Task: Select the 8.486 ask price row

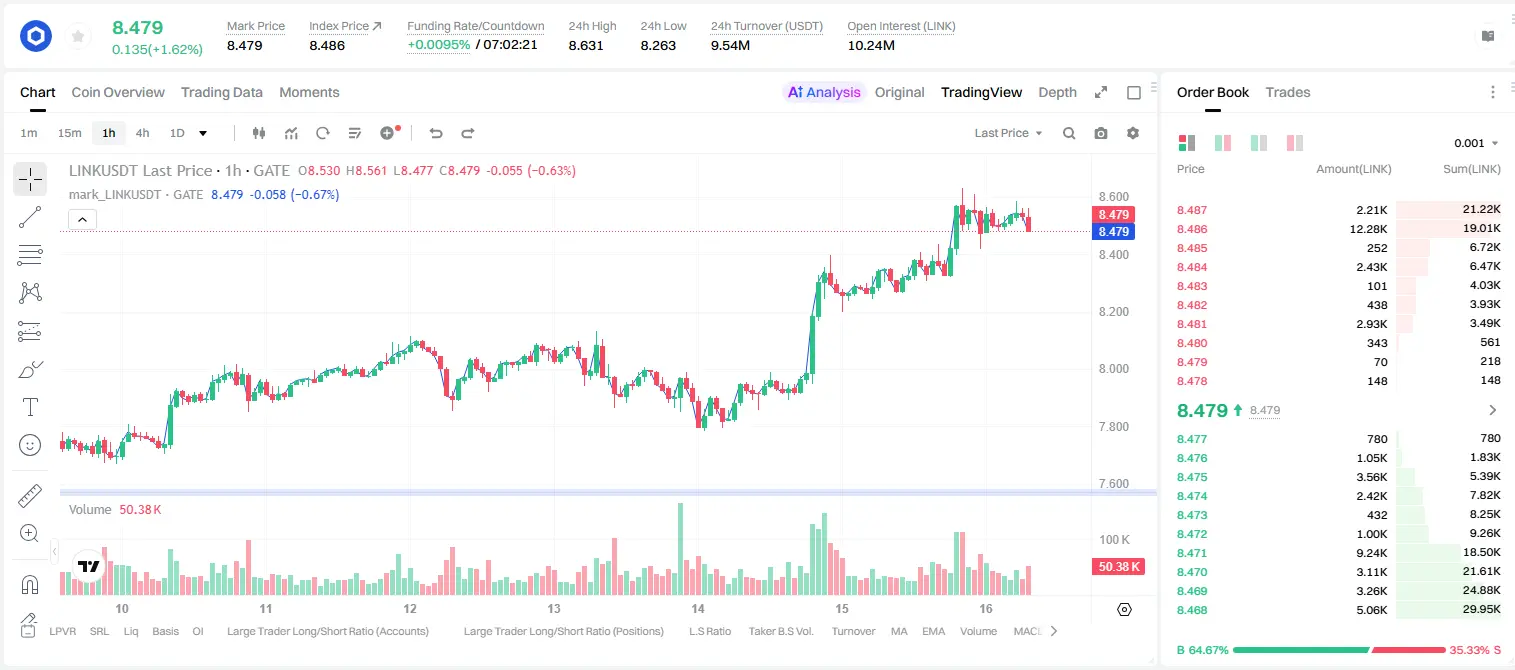Action: tap(1339, 229)
